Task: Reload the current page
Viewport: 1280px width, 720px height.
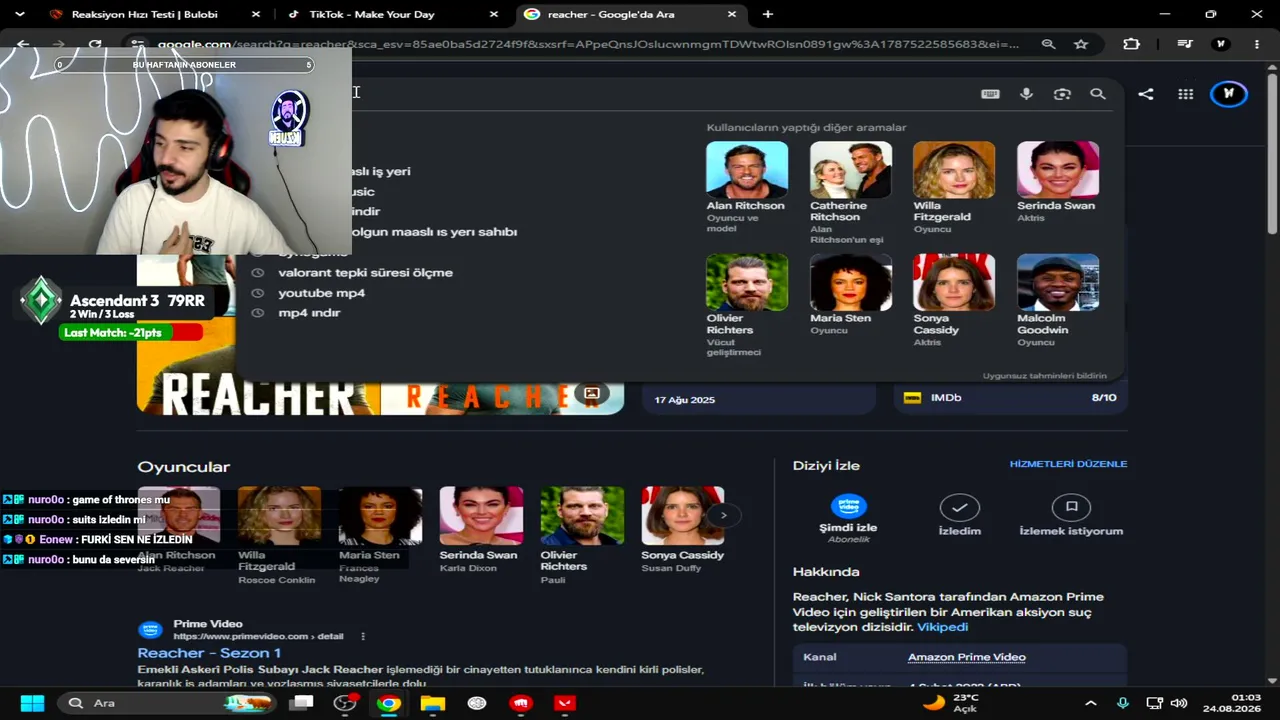Action: (95, 44)
